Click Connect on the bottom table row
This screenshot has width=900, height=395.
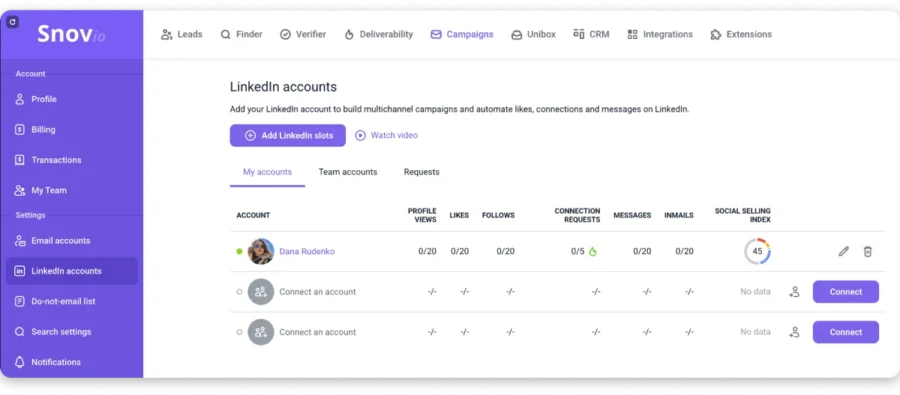(845, 332)
